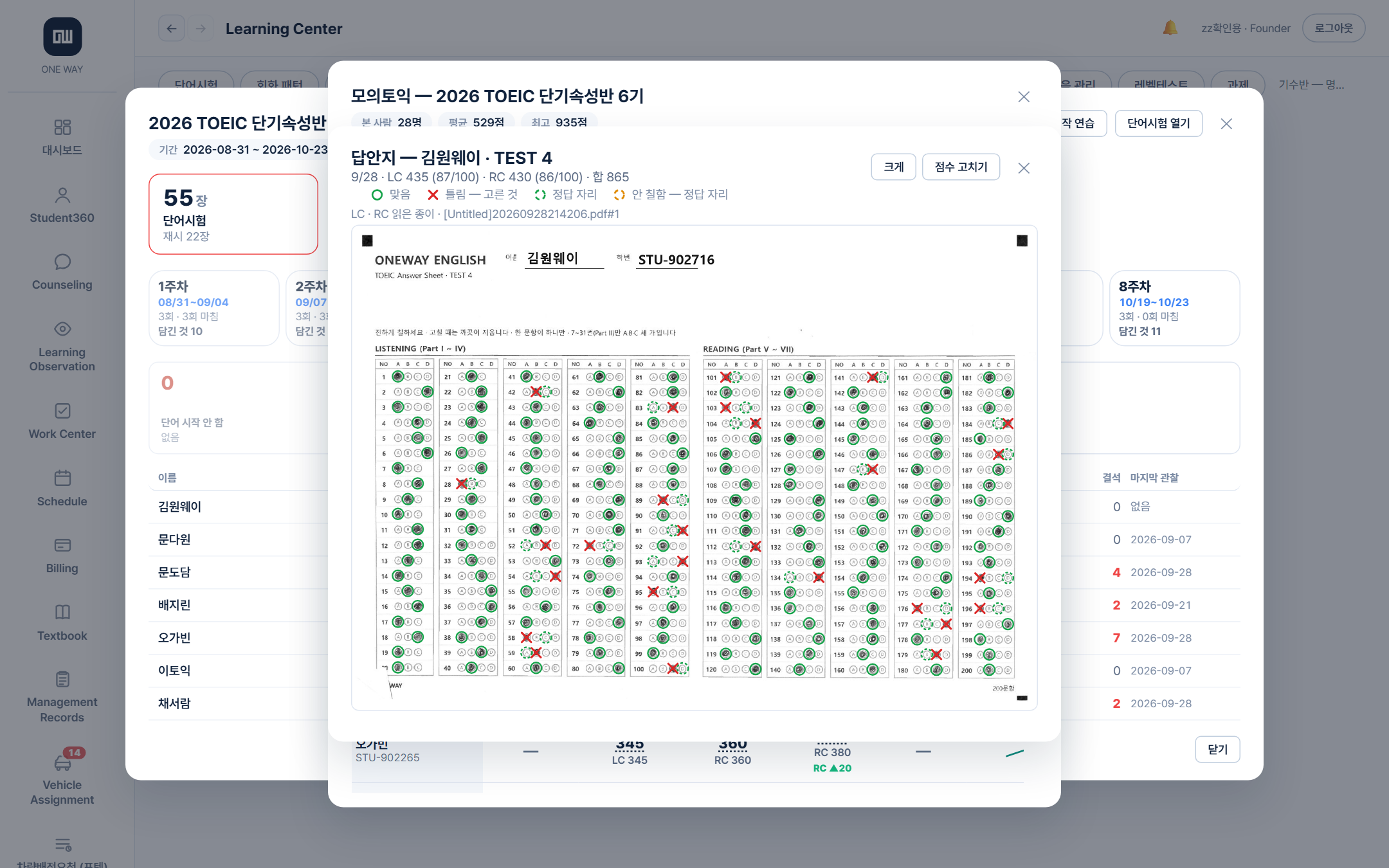Click the 크게 enlarge button
The image size is (1389, 868).
coord(893,167)
